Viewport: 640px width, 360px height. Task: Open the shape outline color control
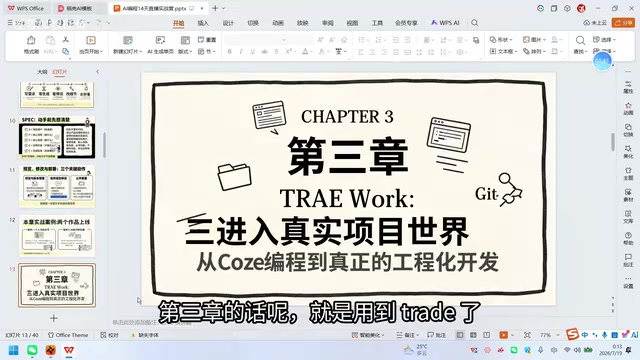pyautogui.click(x=556, y=51)
